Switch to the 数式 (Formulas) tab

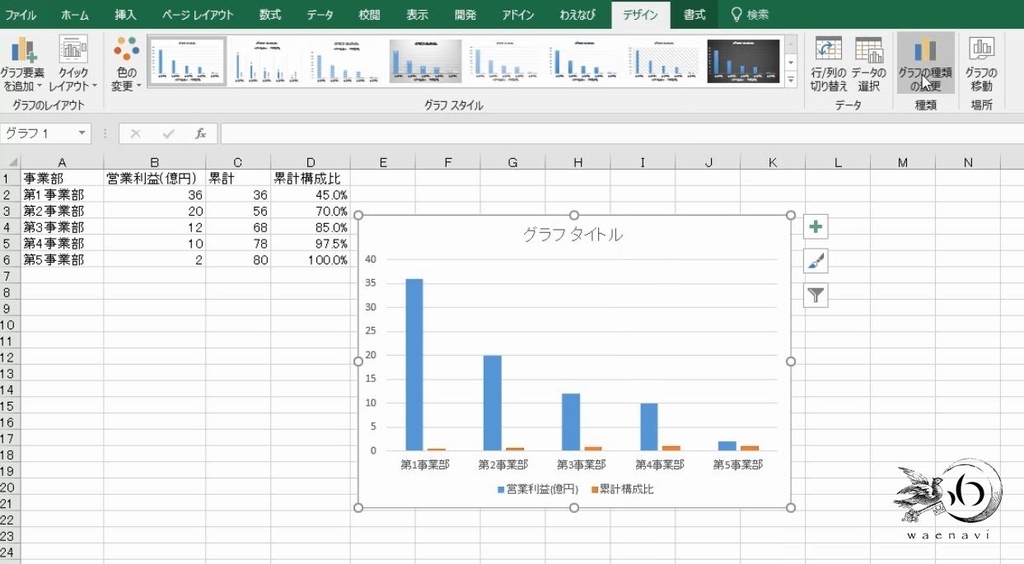270,14
